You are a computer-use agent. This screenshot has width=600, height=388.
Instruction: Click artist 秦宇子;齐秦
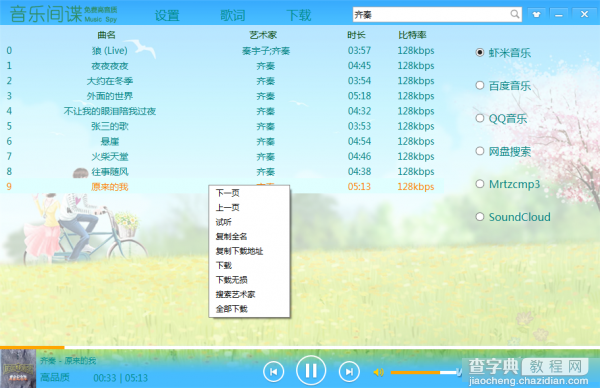266,51
